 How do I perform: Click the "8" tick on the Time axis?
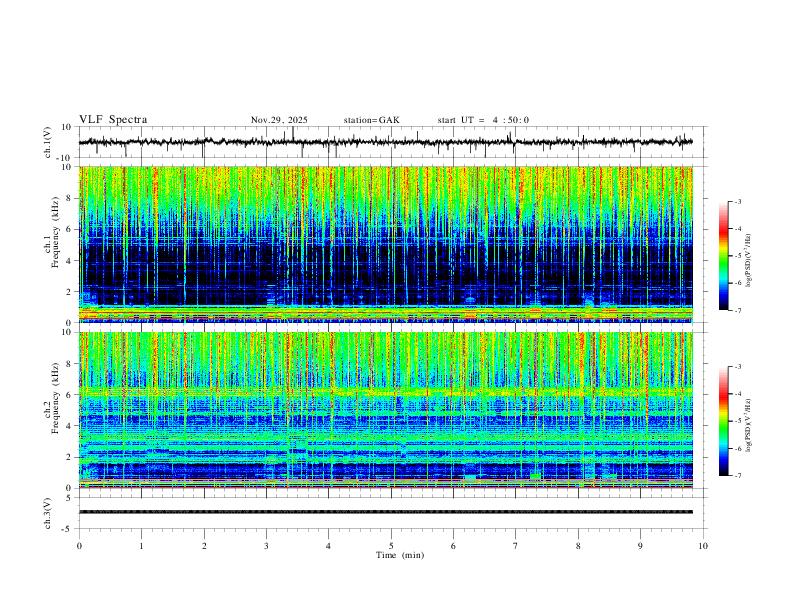pos(578,546)
